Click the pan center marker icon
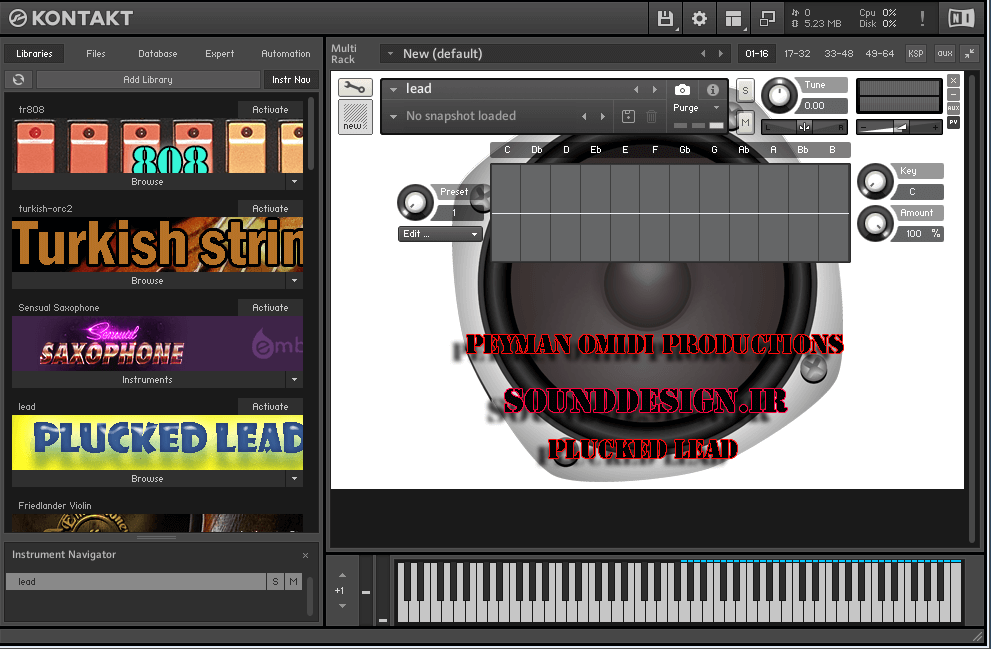Image resolution: width=991 pixels, height=649 pixels. tap(804, 127)
